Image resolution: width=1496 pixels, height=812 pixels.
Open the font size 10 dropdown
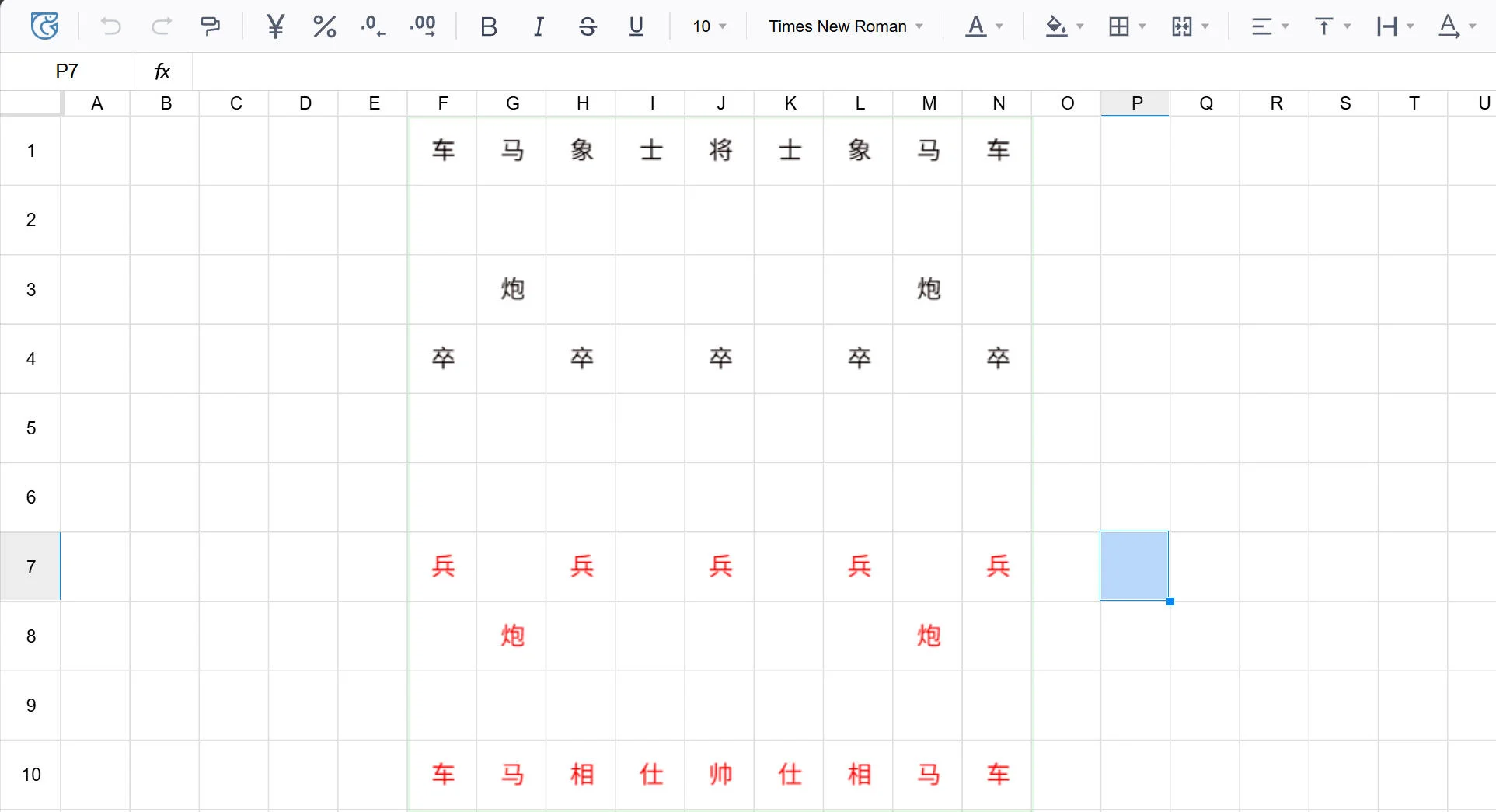pos(710,26)
